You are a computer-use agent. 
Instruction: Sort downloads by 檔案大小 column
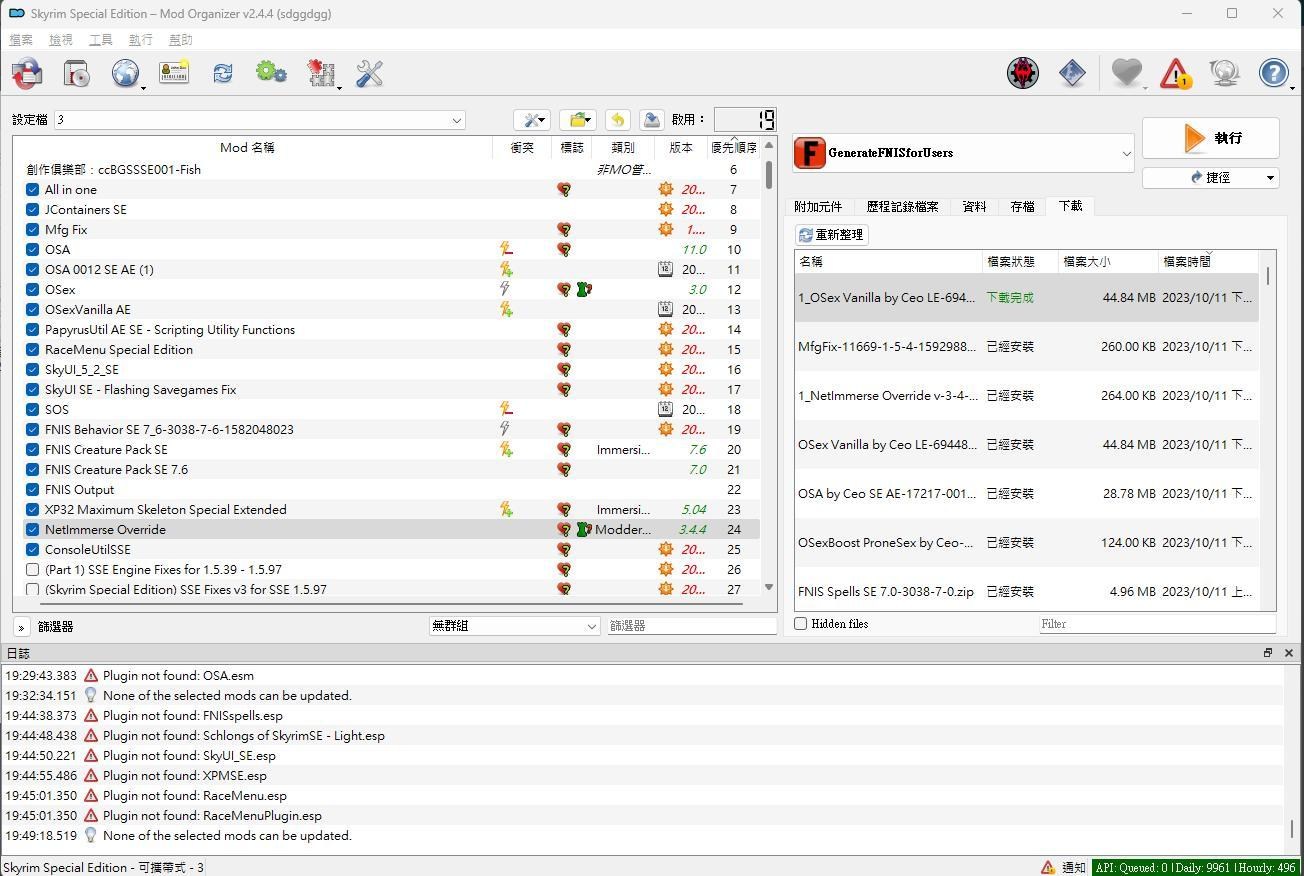coord(1108,261)
